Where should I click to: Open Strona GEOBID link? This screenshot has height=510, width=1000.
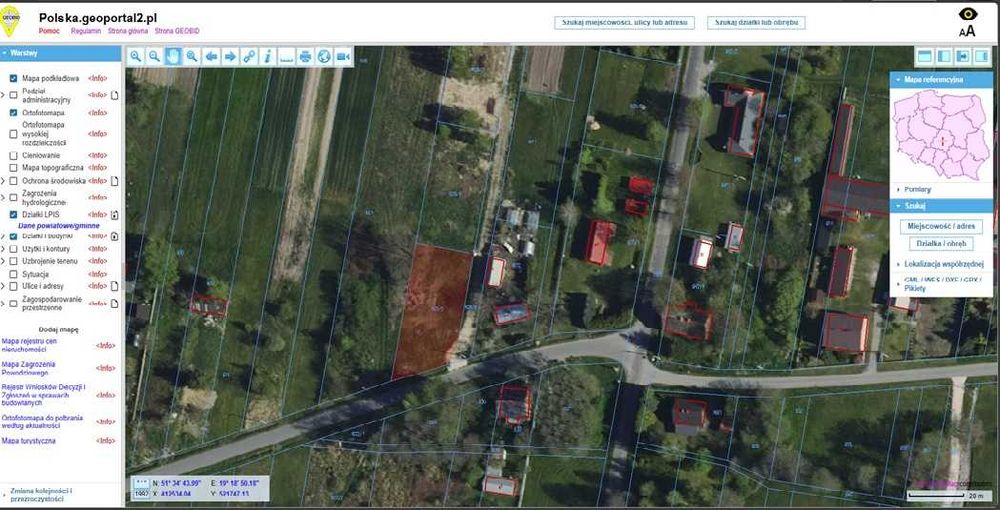tap(177, 31)
